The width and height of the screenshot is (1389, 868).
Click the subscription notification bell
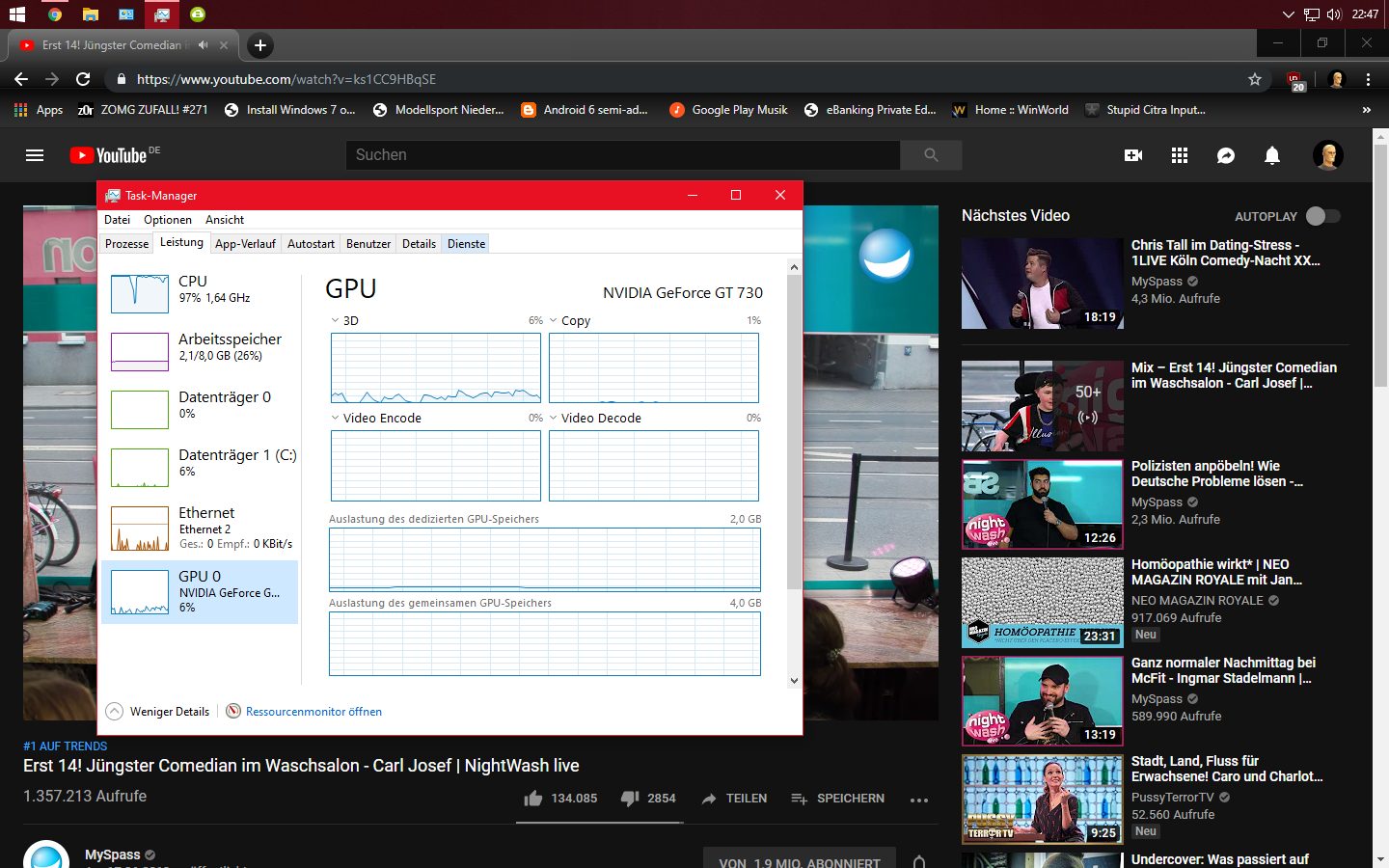(919, 861)
